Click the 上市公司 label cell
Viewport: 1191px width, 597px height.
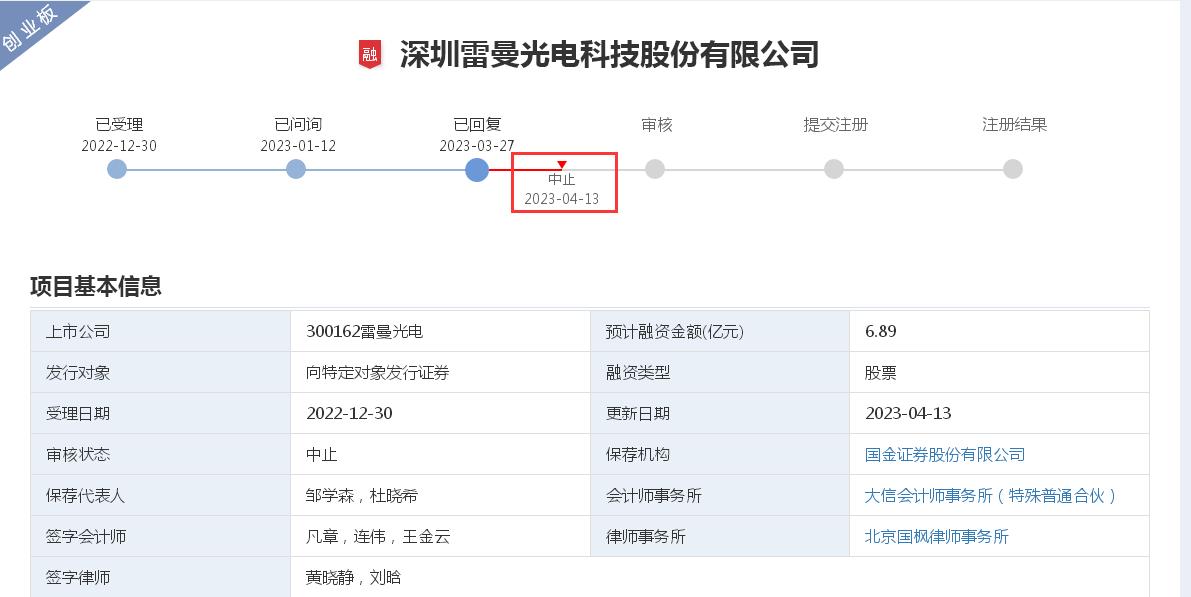[x=160, y=331]
